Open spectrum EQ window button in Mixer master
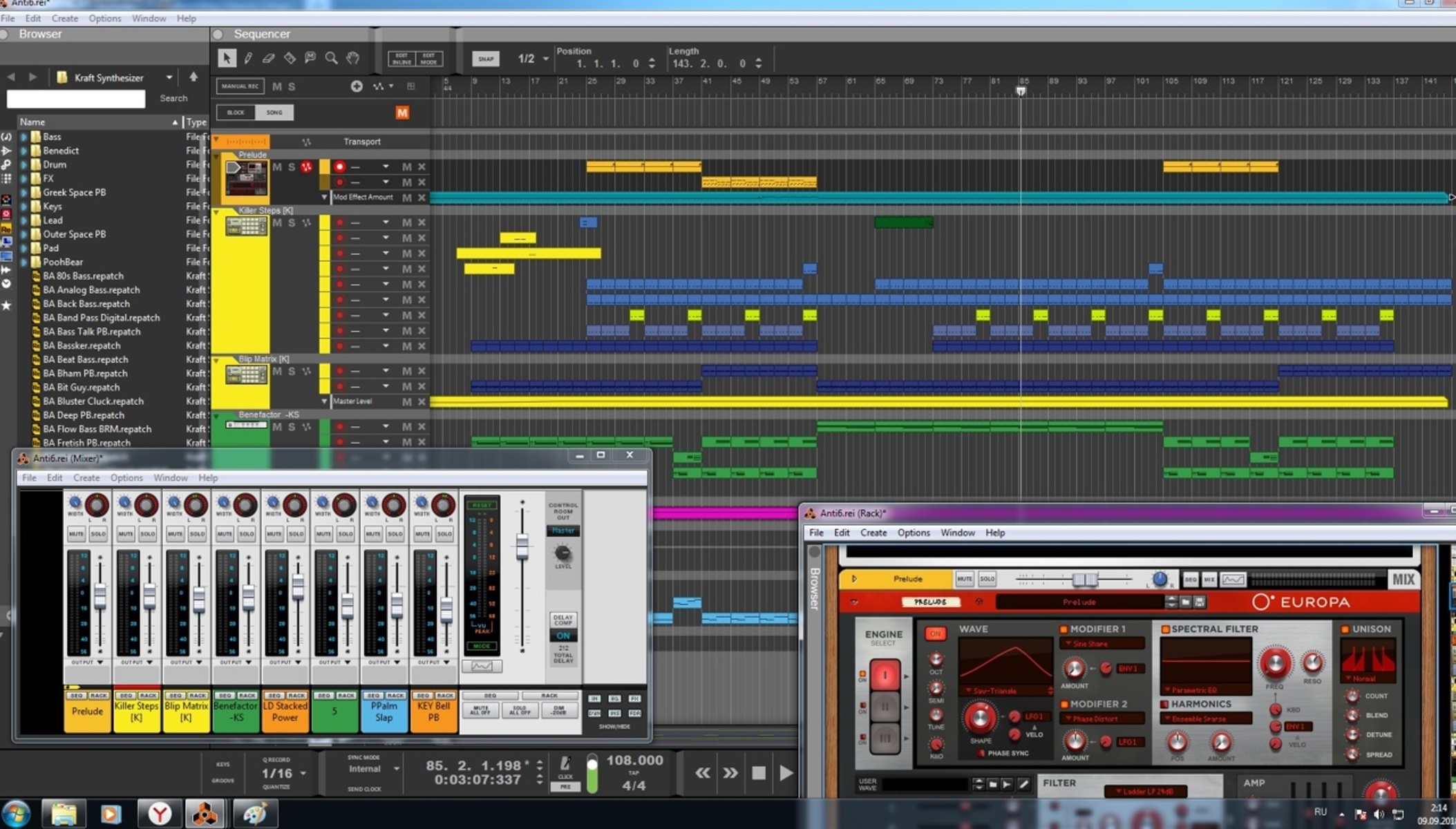Image resolution: width=1456 pixels, height=829 pixels. [x=482, y=666]
